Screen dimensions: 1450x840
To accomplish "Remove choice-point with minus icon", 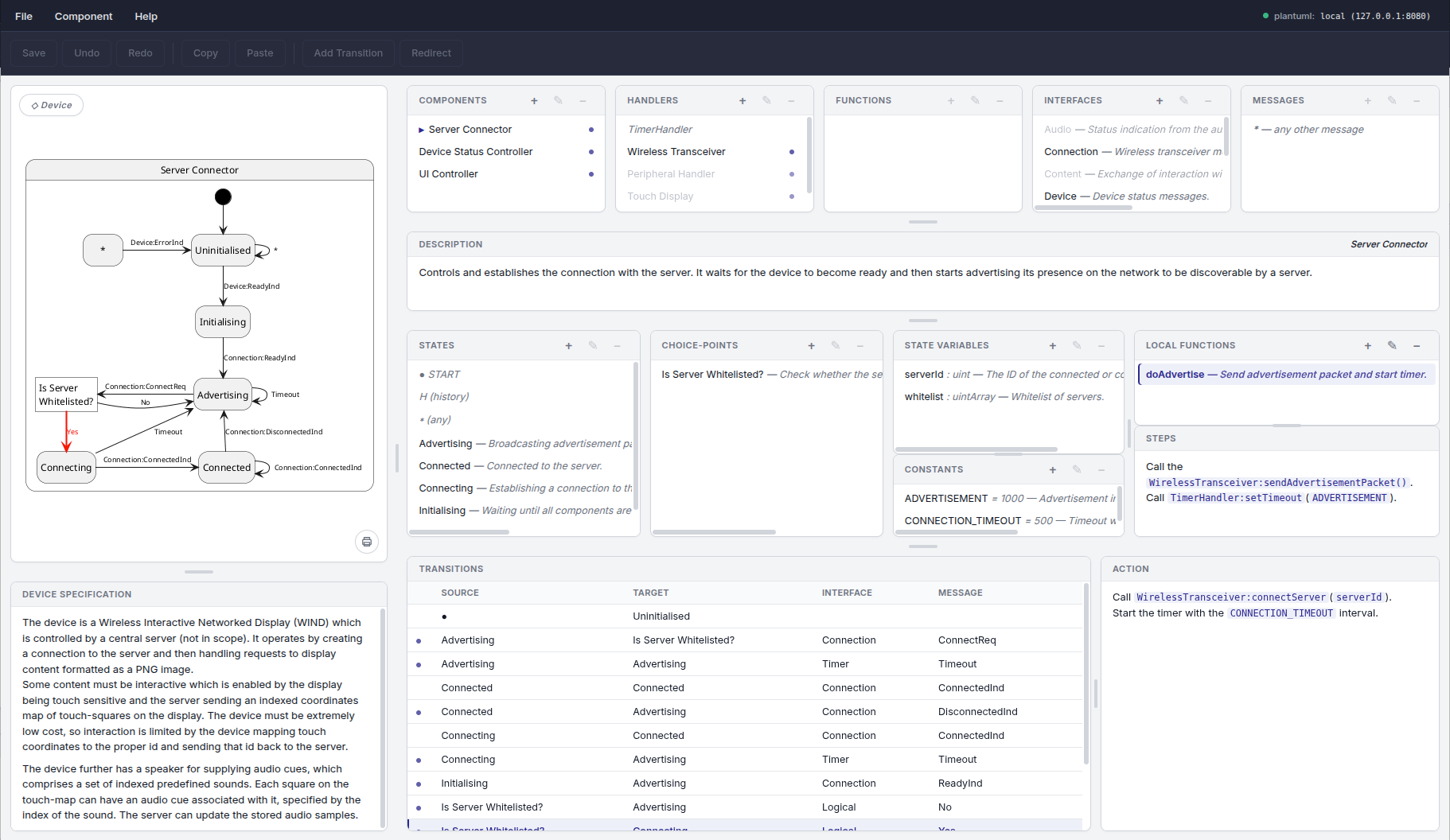I will coord(859,346).
